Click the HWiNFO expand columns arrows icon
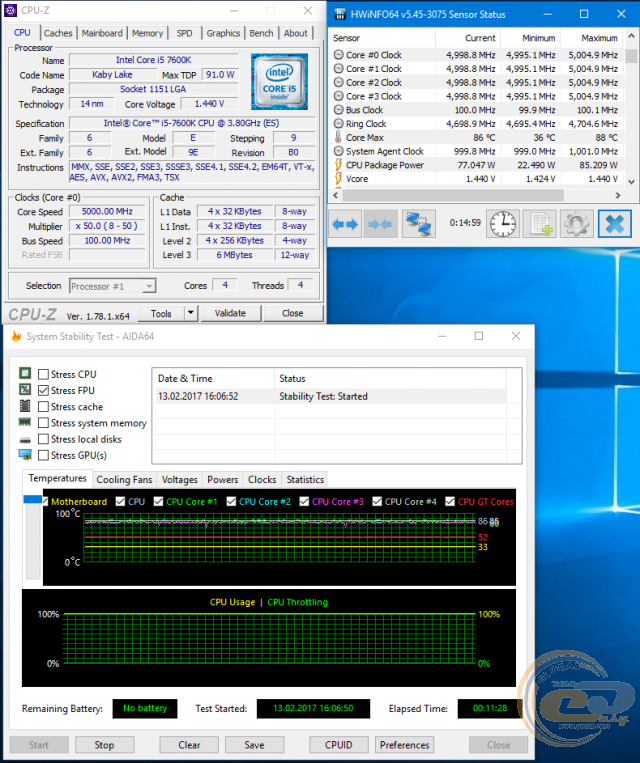 pos(345,224)
